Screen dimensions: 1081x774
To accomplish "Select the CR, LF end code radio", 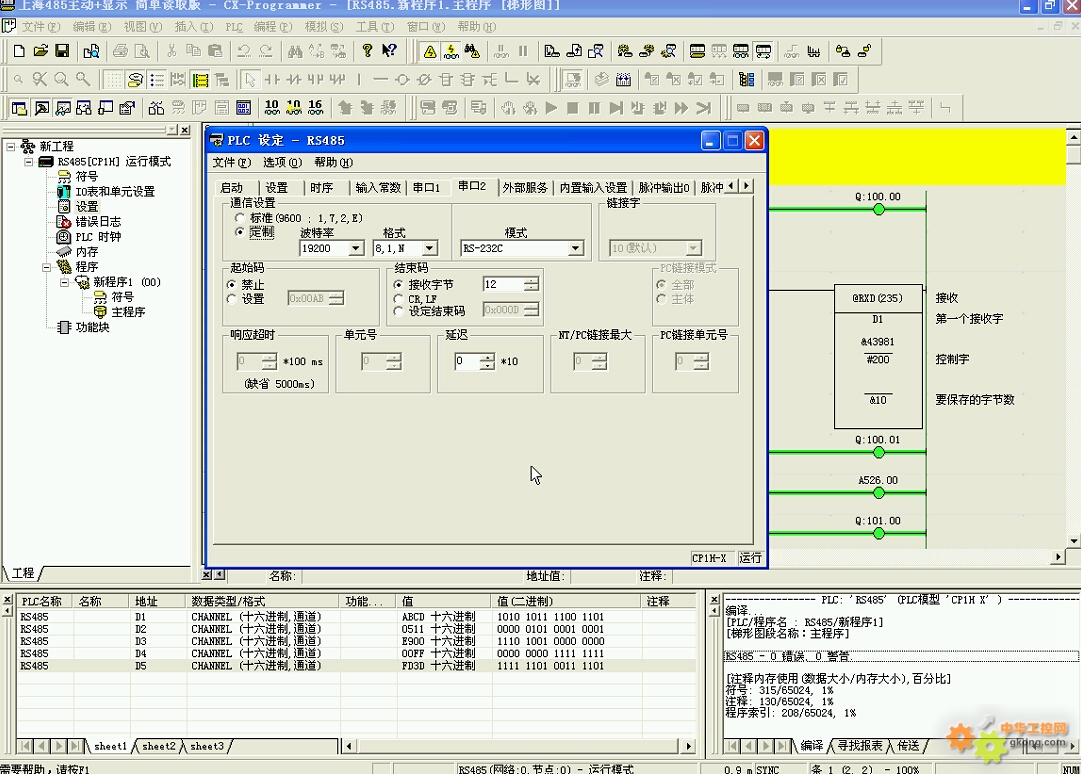I will tap(398, 298).
